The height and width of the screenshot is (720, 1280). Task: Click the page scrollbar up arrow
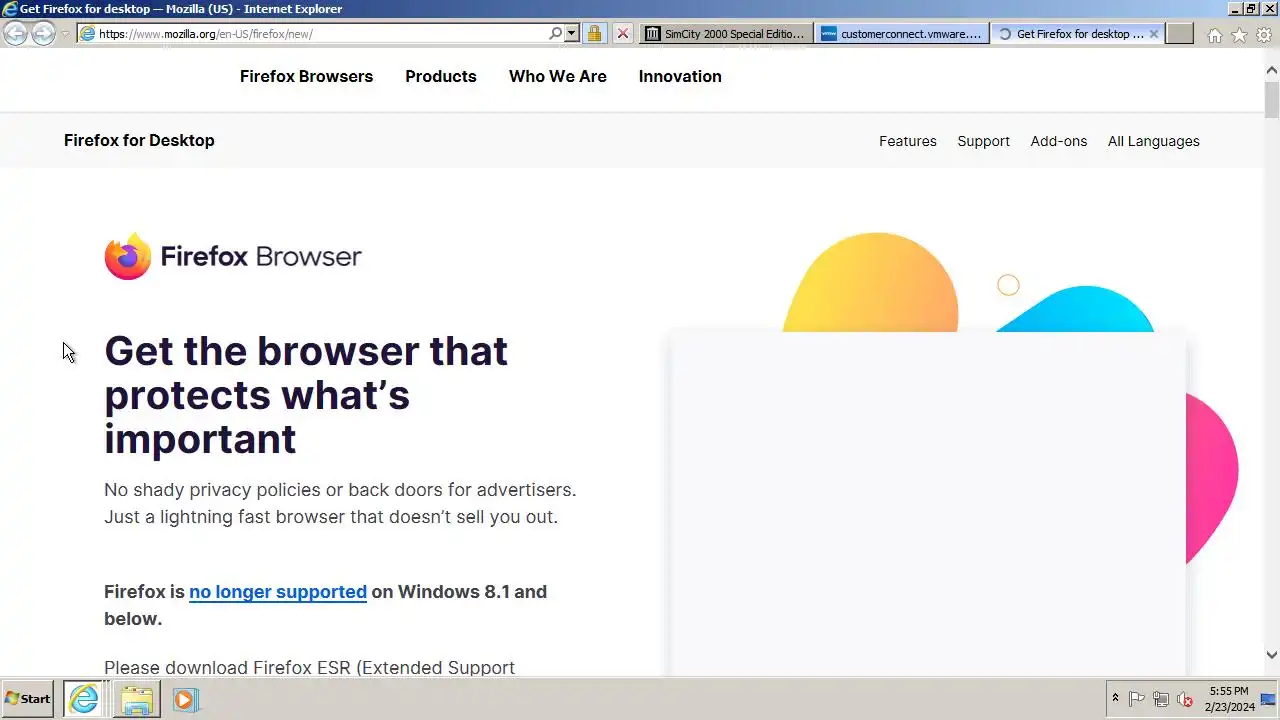[1272, 71]
